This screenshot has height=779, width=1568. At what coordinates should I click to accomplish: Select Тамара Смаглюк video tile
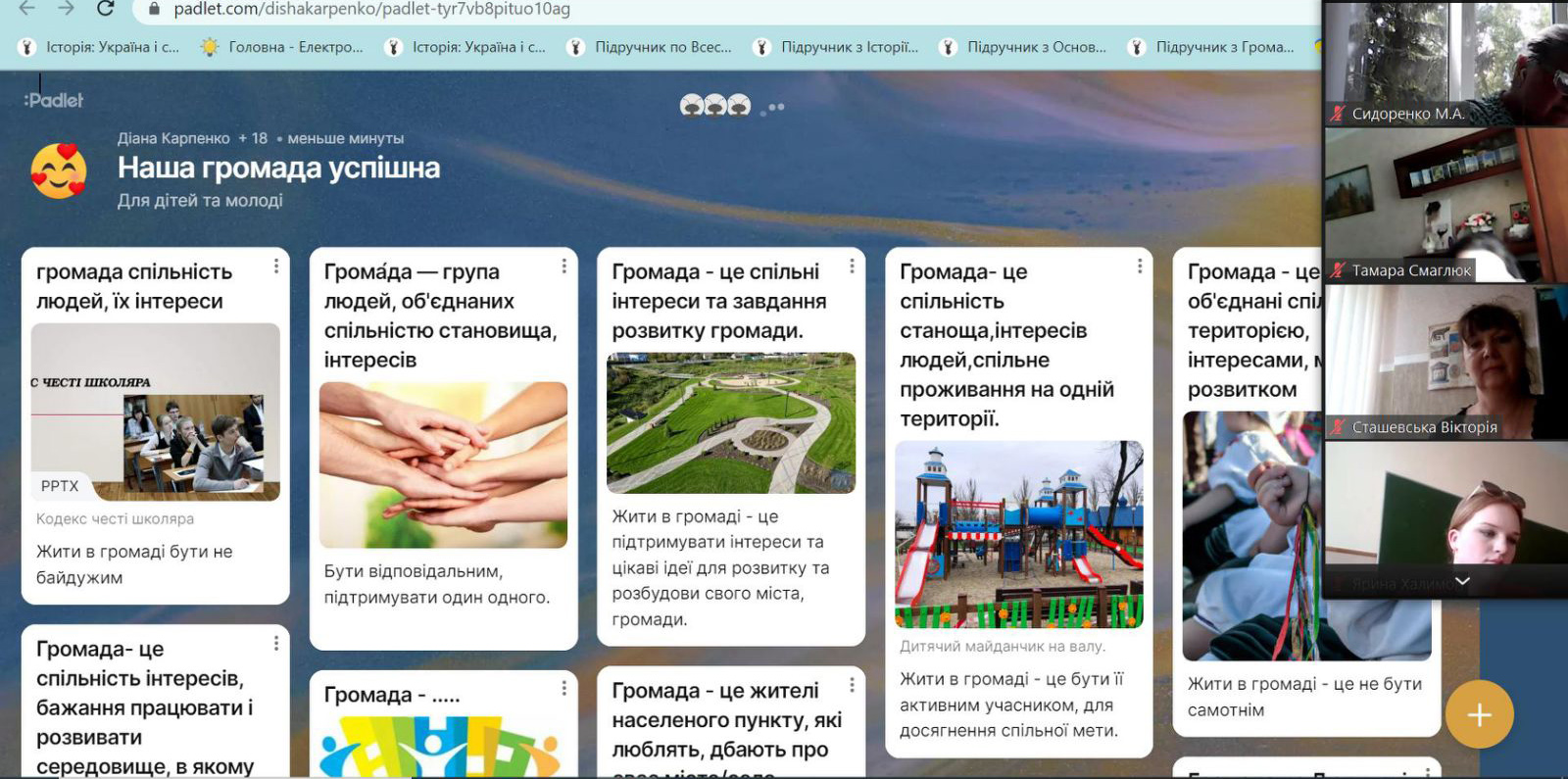pyautogui.click(x=1446, y=206)
